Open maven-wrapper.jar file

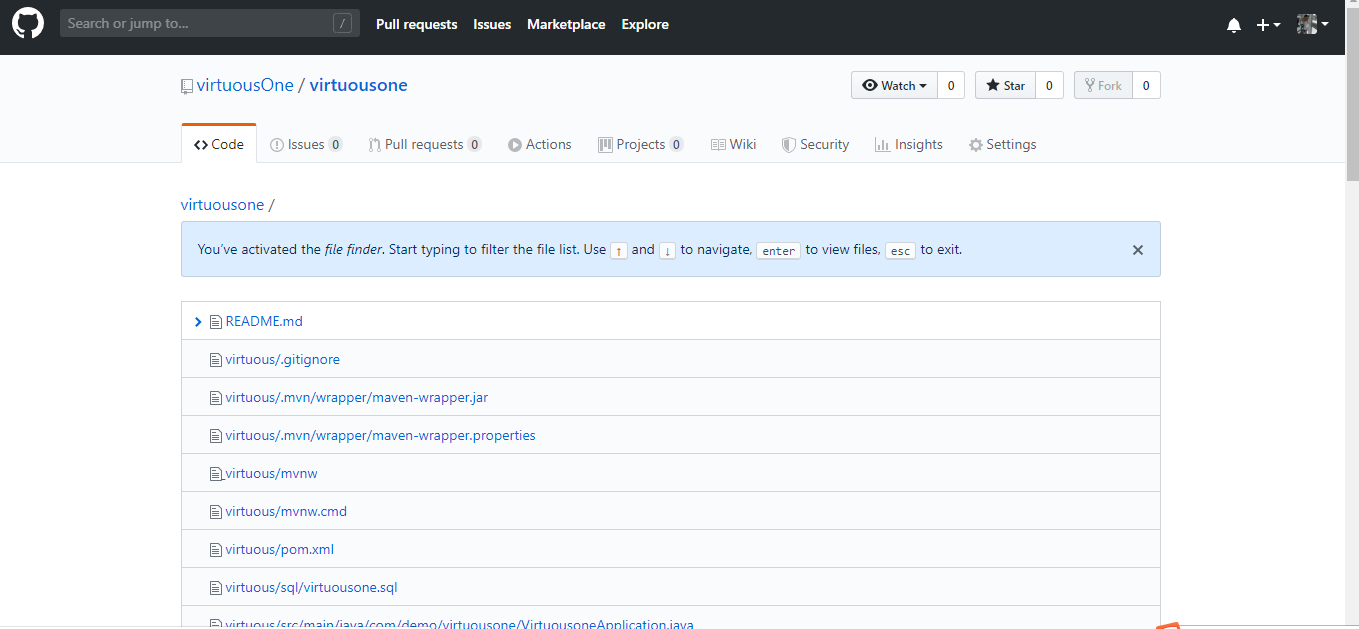(x=357, y=397)
